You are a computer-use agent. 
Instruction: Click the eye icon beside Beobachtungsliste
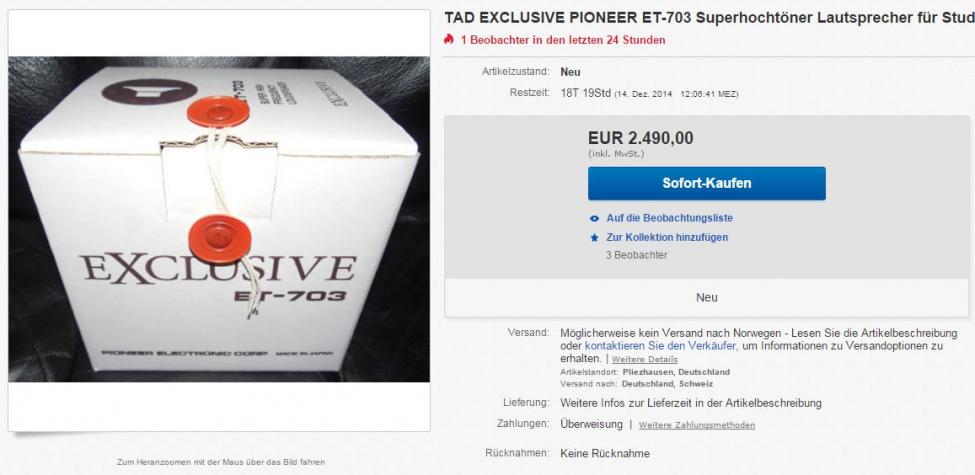point(594,218)
